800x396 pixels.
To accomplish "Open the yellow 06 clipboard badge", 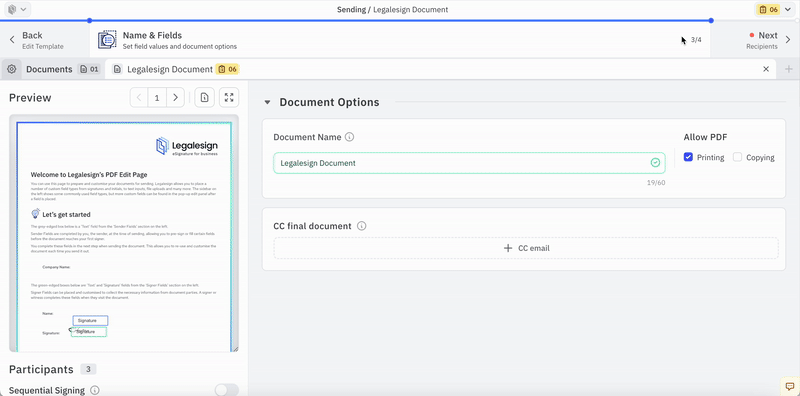I will (768, 9).
